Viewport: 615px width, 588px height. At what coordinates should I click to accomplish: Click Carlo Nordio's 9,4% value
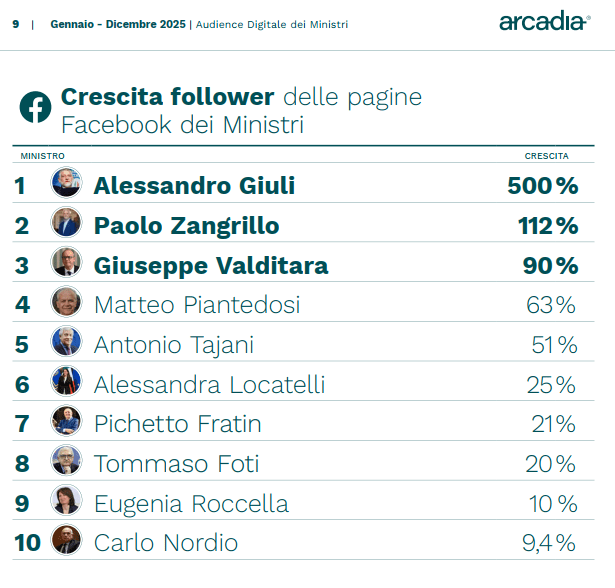550,543
